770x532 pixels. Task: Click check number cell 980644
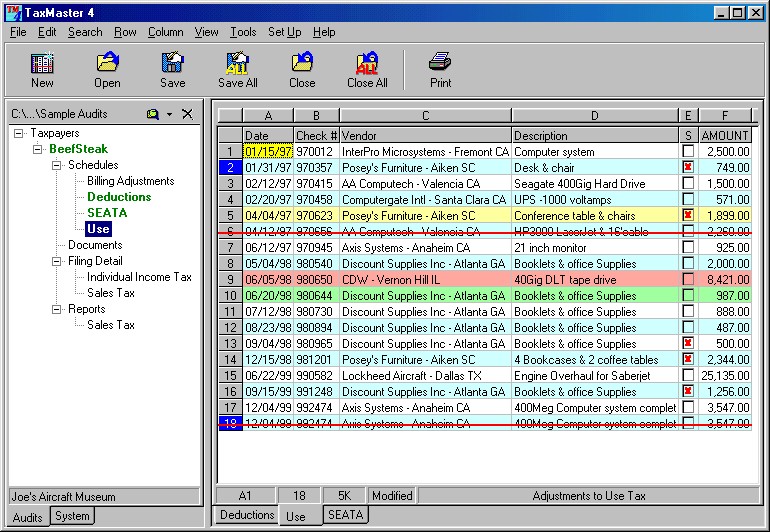tap(316, 296)
